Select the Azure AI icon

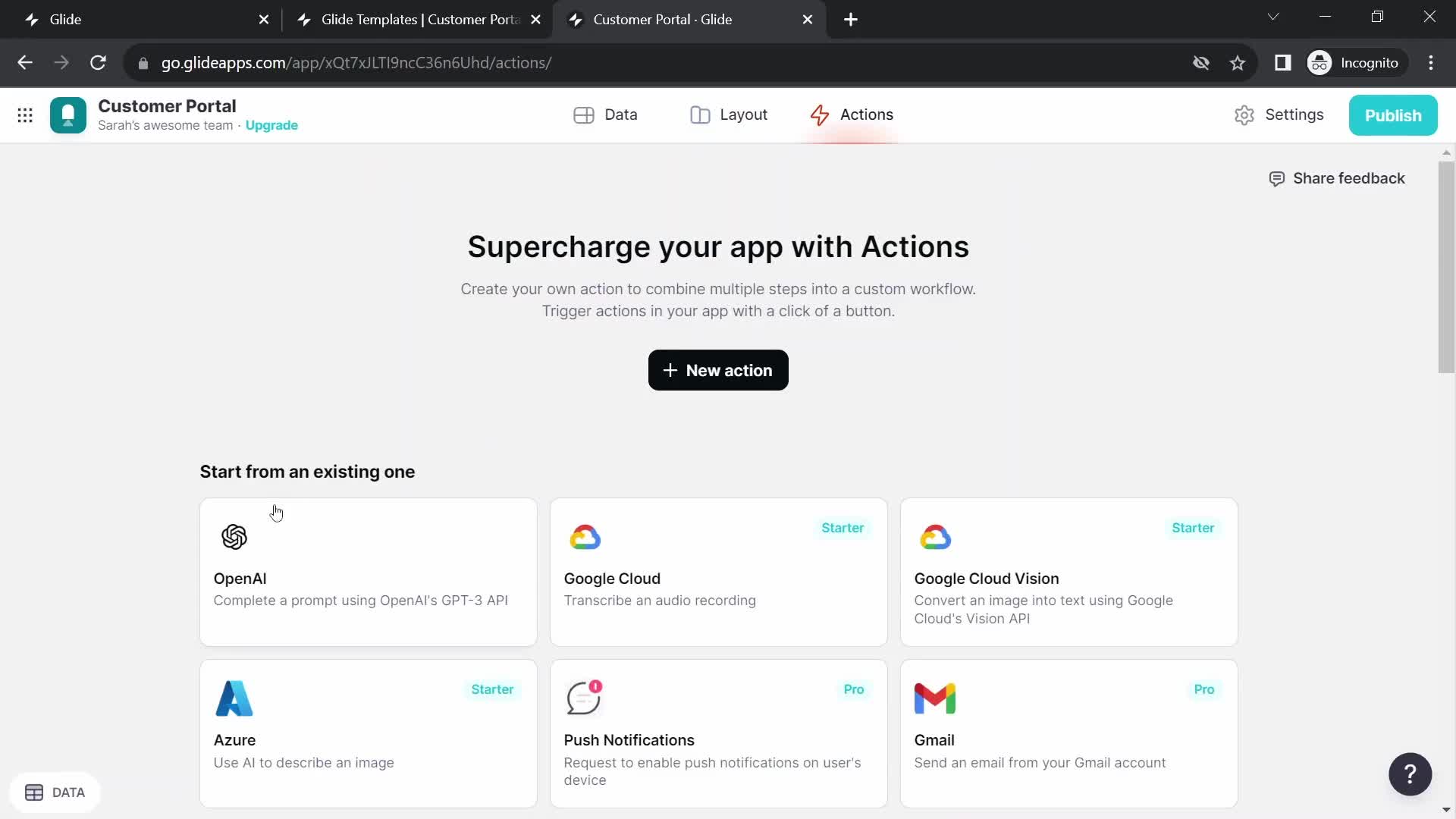coord(234,698)
